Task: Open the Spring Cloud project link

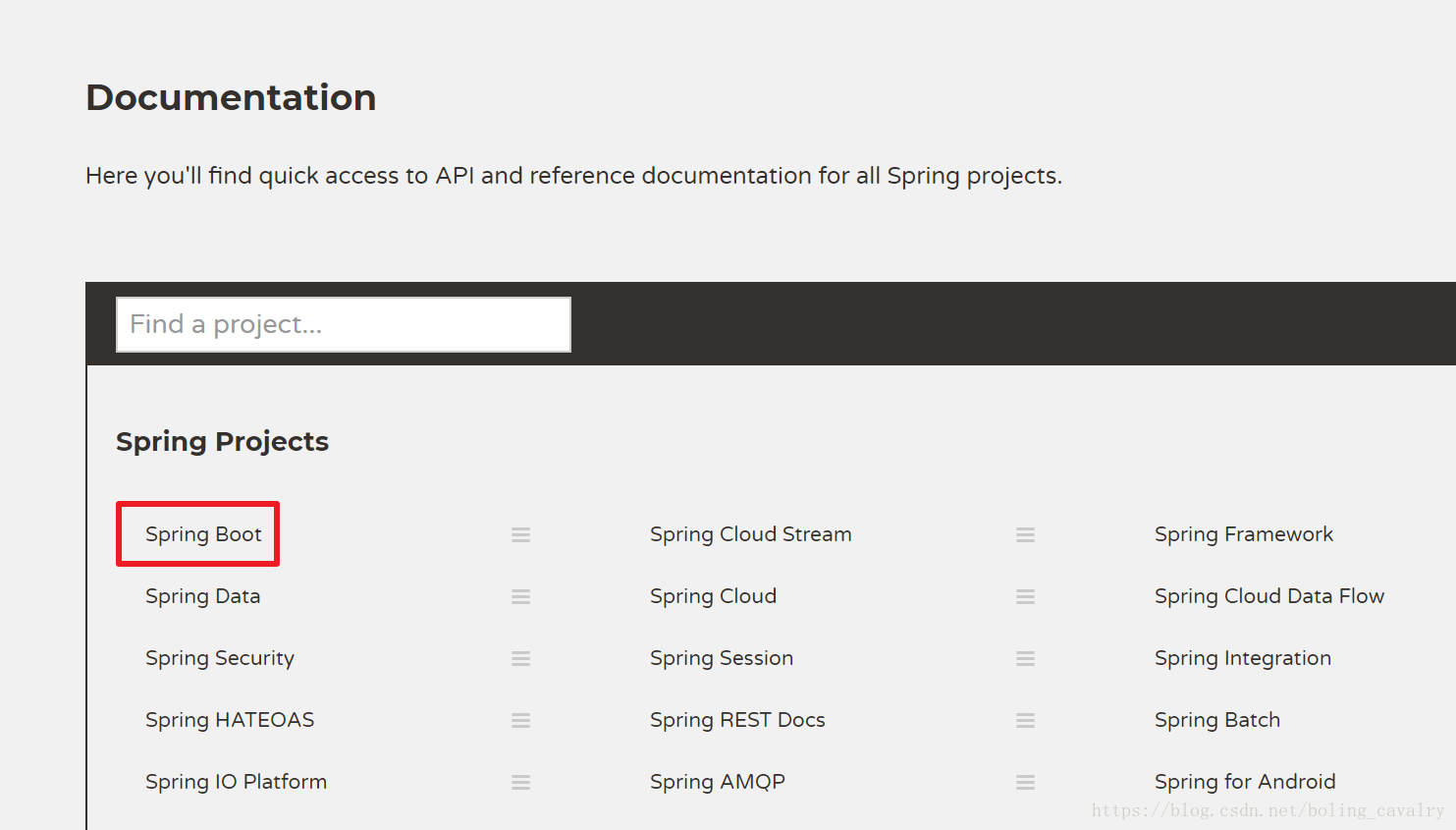Action: (x=713, y=596)
